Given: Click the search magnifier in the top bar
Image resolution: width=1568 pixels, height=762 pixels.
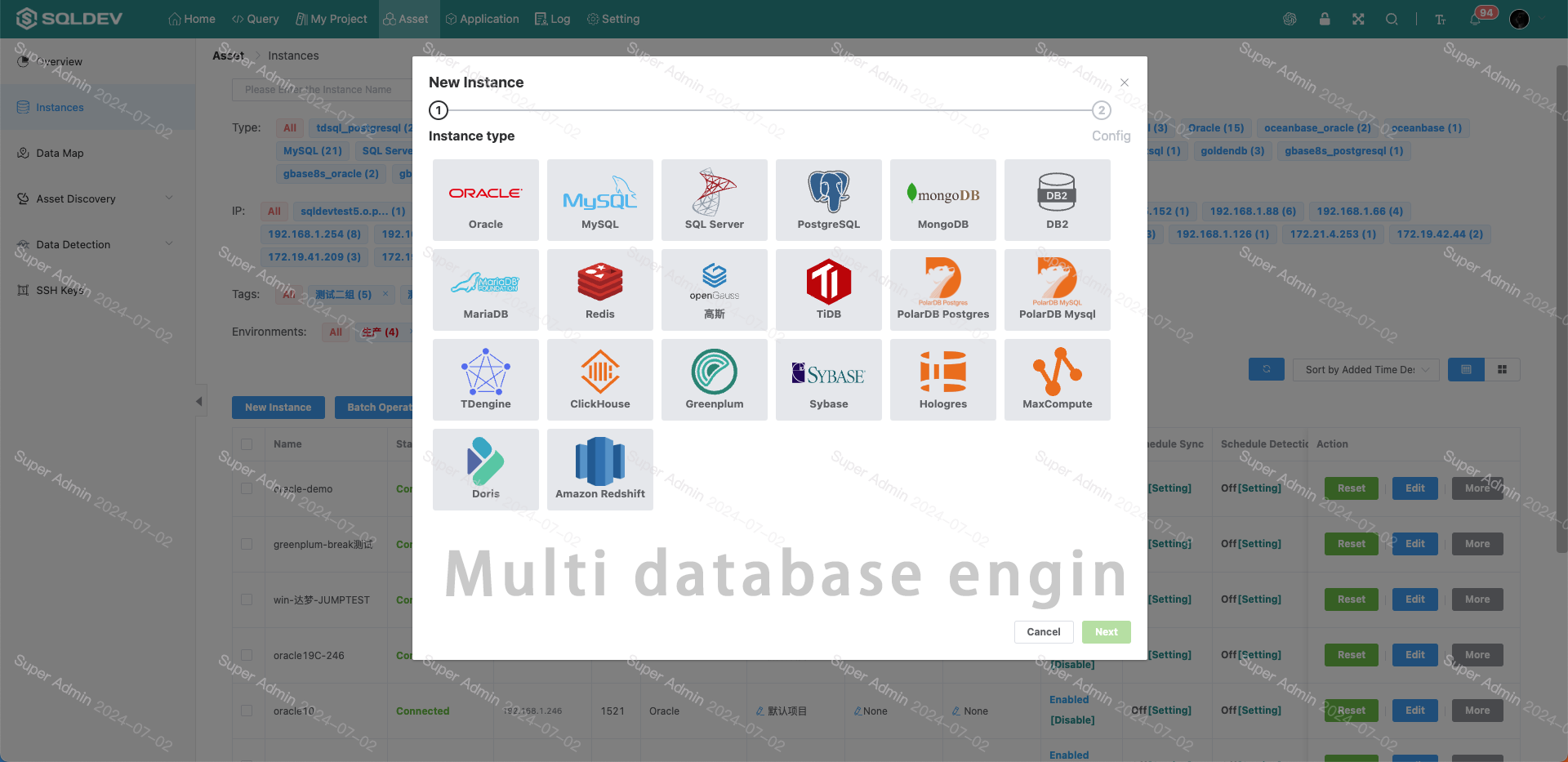Looking at the screenshot, I should click(1392, 19).
